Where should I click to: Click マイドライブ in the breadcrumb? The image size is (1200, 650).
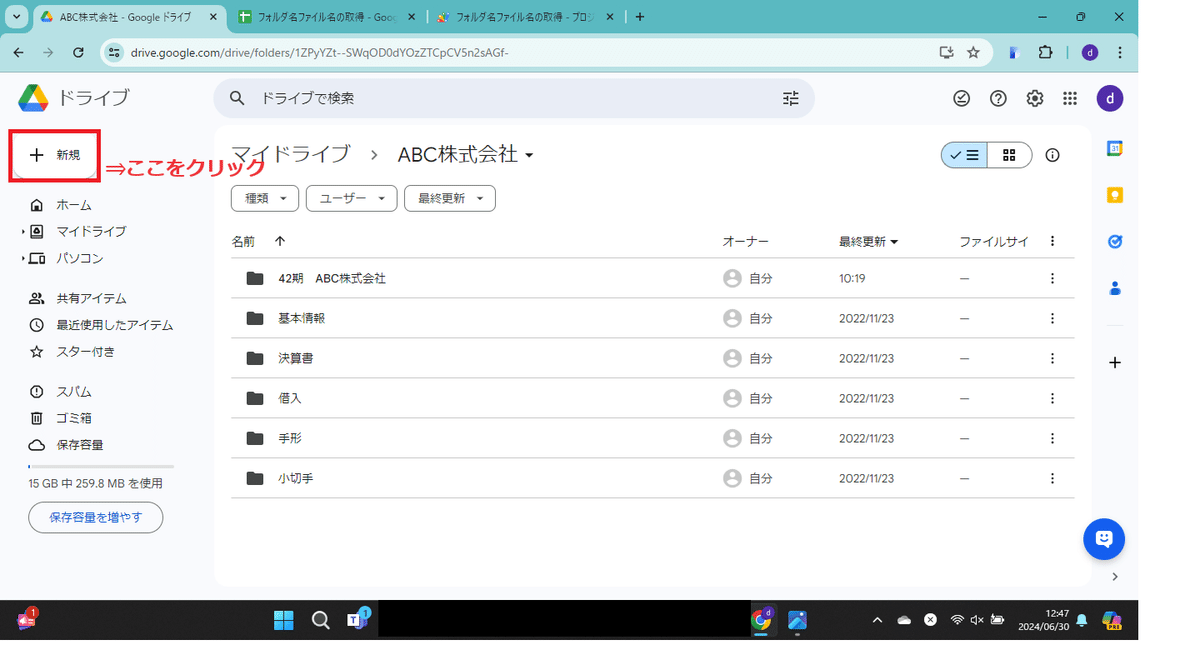tap(291, 154)
